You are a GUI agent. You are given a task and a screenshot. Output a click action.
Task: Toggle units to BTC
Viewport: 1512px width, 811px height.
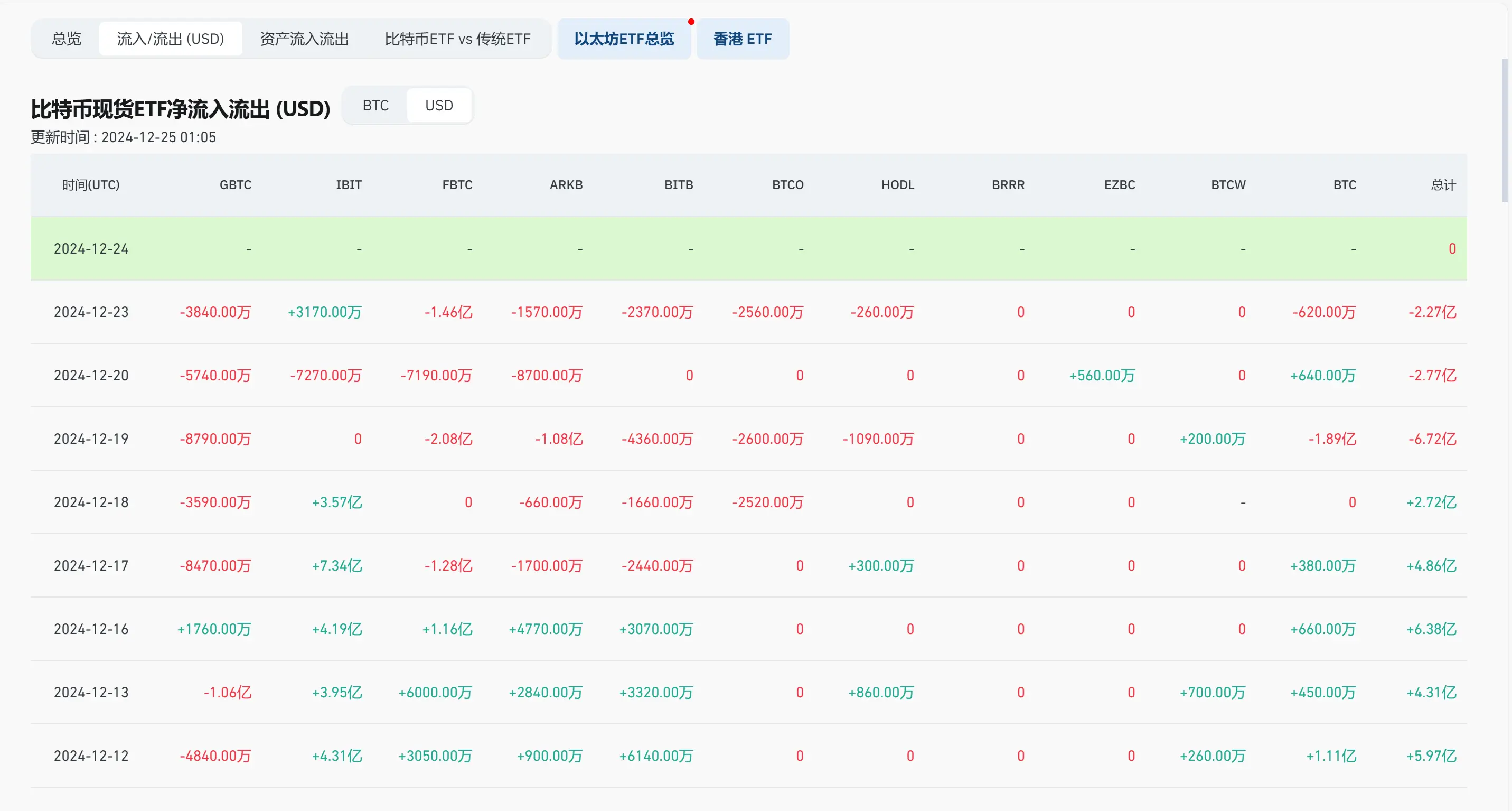point(375,106)
